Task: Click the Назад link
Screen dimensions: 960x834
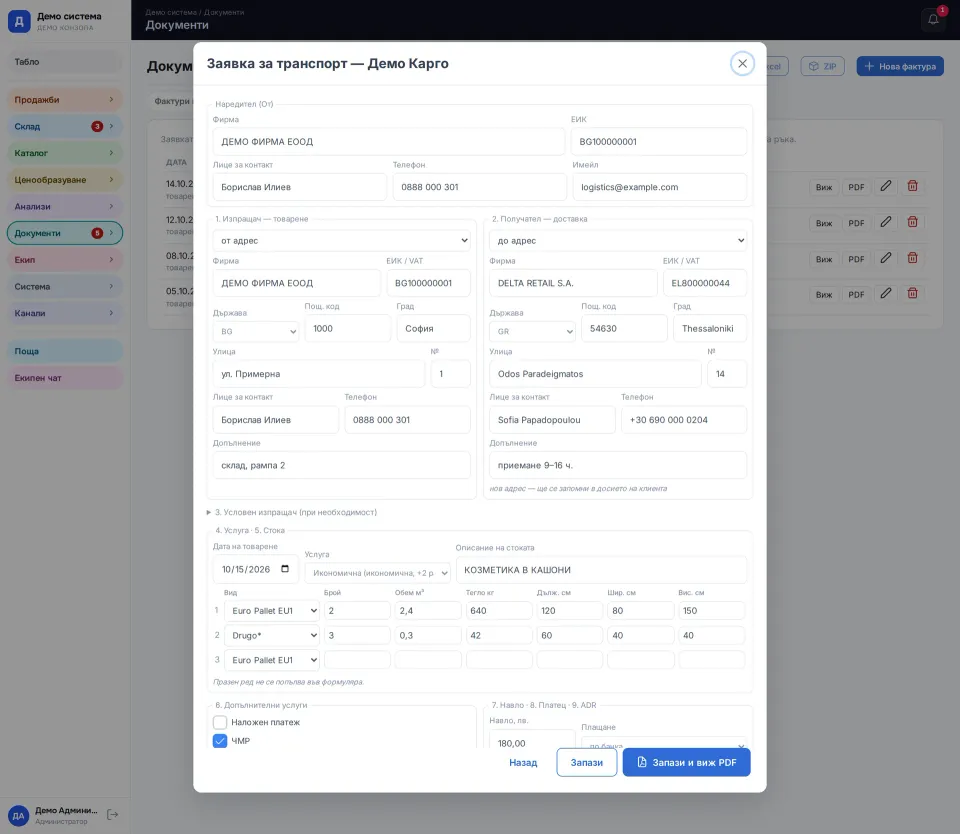Action: [523, 762]
